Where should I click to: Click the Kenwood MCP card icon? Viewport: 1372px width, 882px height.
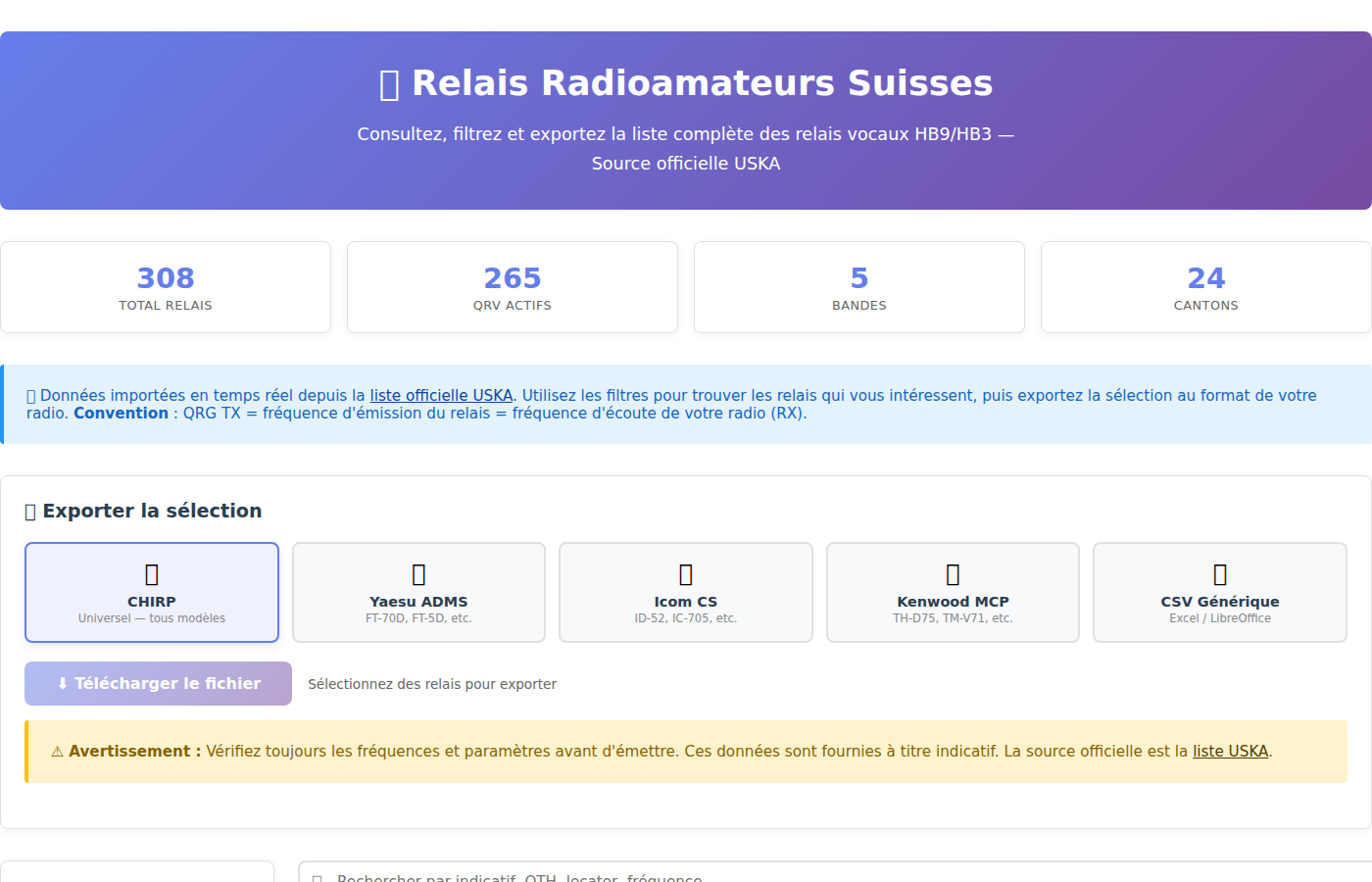click(953, 574)
